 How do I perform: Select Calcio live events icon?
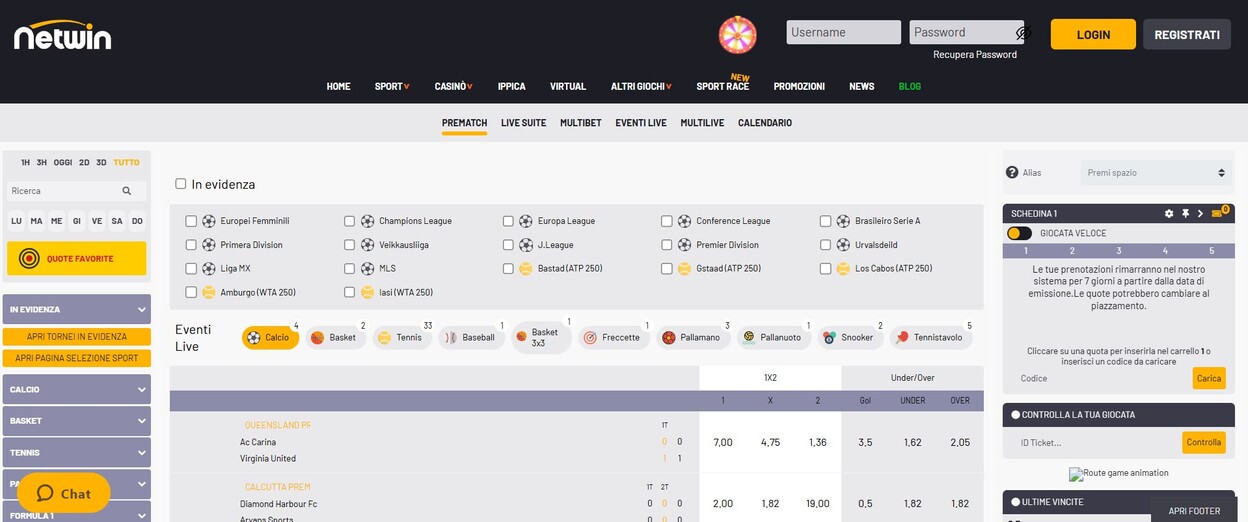click(x=254, y=338)
